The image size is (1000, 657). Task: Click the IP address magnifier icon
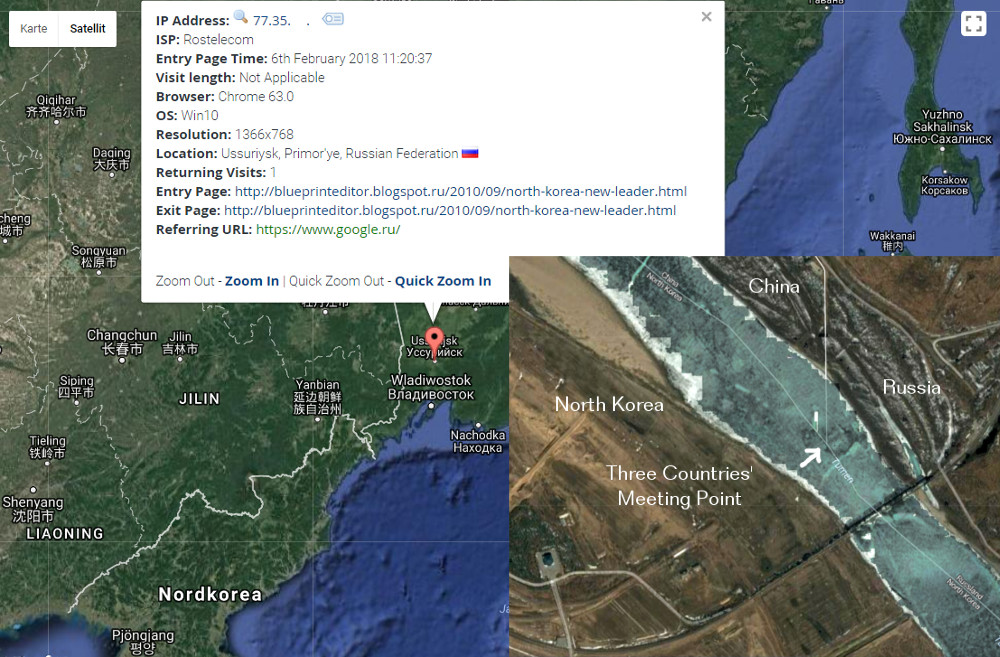coord(240,17)
